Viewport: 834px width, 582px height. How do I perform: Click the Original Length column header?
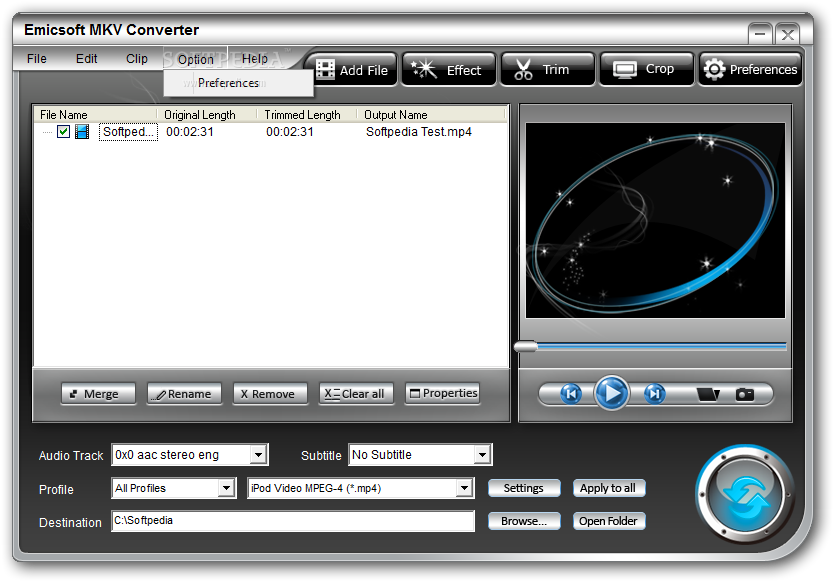click(206, 114)
